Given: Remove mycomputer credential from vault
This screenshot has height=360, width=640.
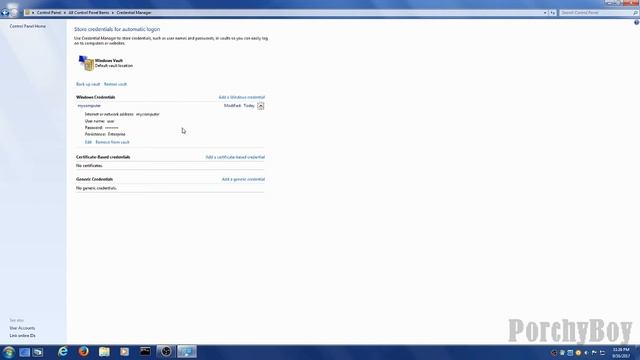Looking at the screenshot, I should (x=112, y=142).
